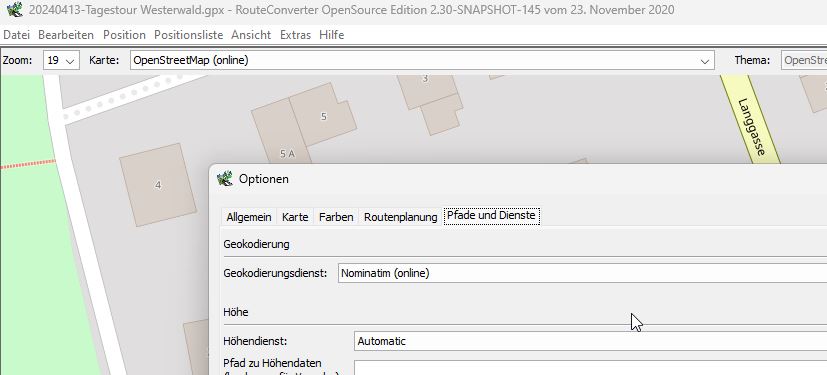Image resolution: width=827 pixels, height=375 pixels.
Task: Expand the Karte OpenStreetMap dropdown
Action: click(x=422, y=60)
